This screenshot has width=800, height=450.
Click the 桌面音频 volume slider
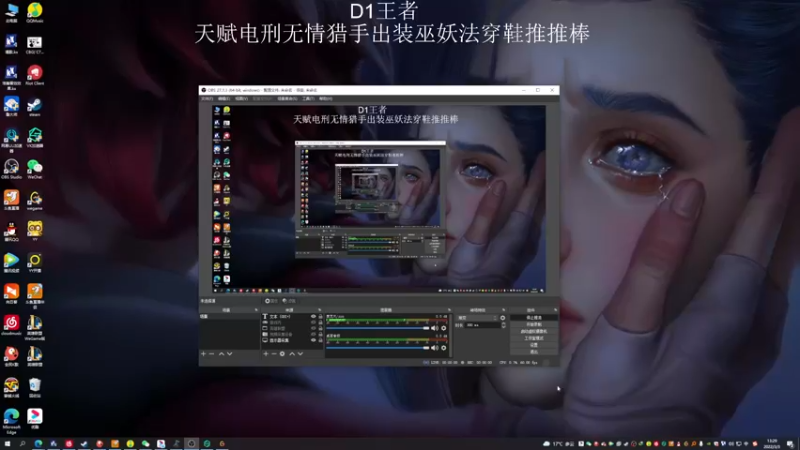tap(378, 348)
